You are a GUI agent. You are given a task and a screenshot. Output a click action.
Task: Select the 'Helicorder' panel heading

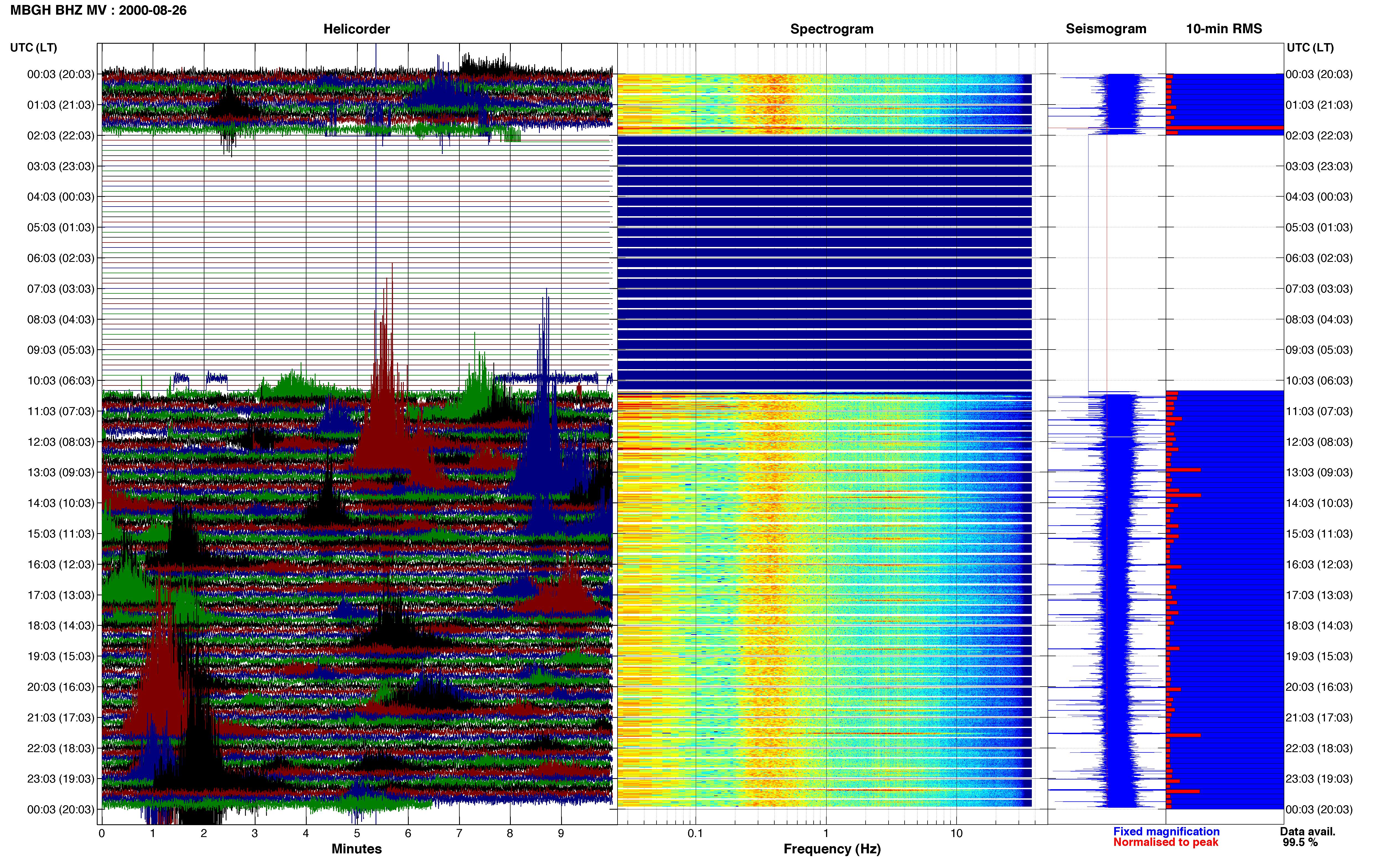tap(356, 29)
